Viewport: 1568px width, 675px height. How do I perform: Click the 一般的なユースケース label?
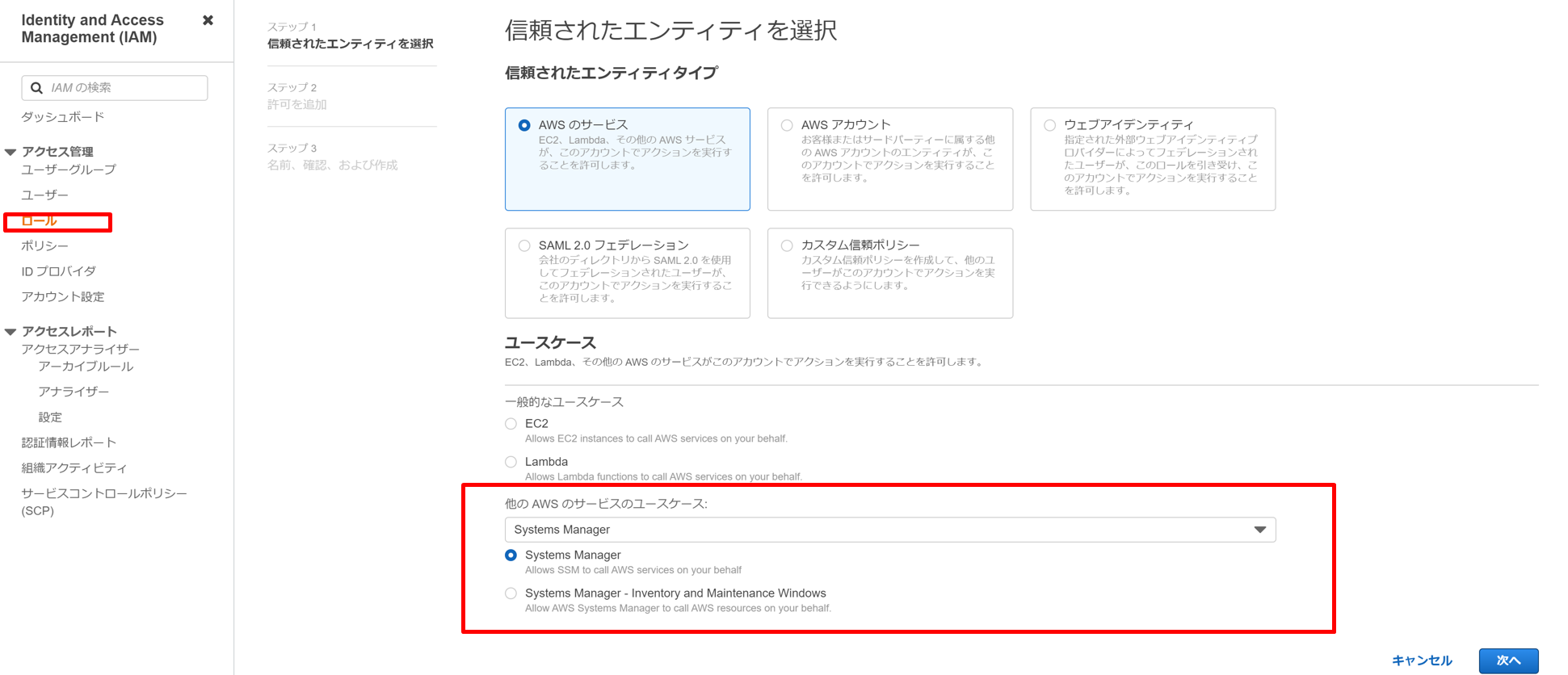point(564,401)
